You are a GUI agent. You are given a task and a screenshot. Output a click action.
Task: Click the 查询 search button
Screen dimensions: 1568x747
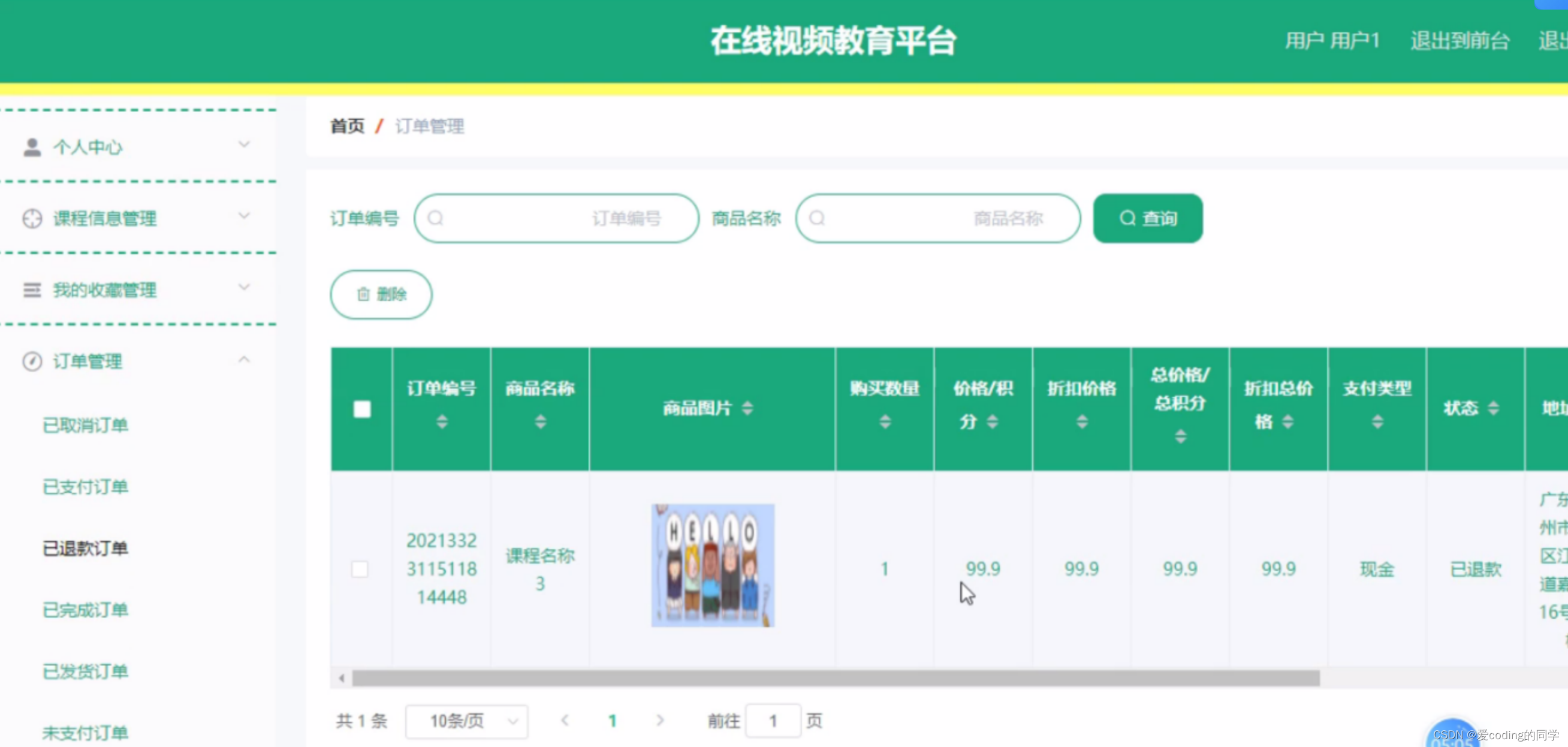(x=1147, y=218)
